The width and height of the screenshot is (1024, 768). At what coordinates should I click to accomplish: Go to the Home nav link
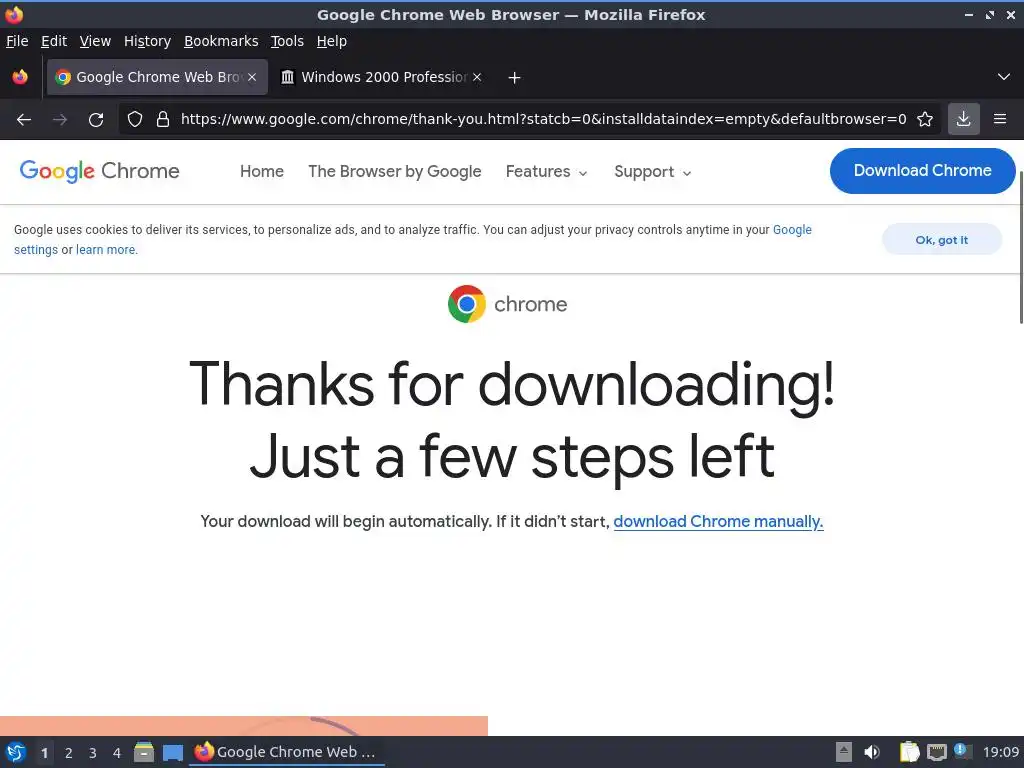point(262,172)
